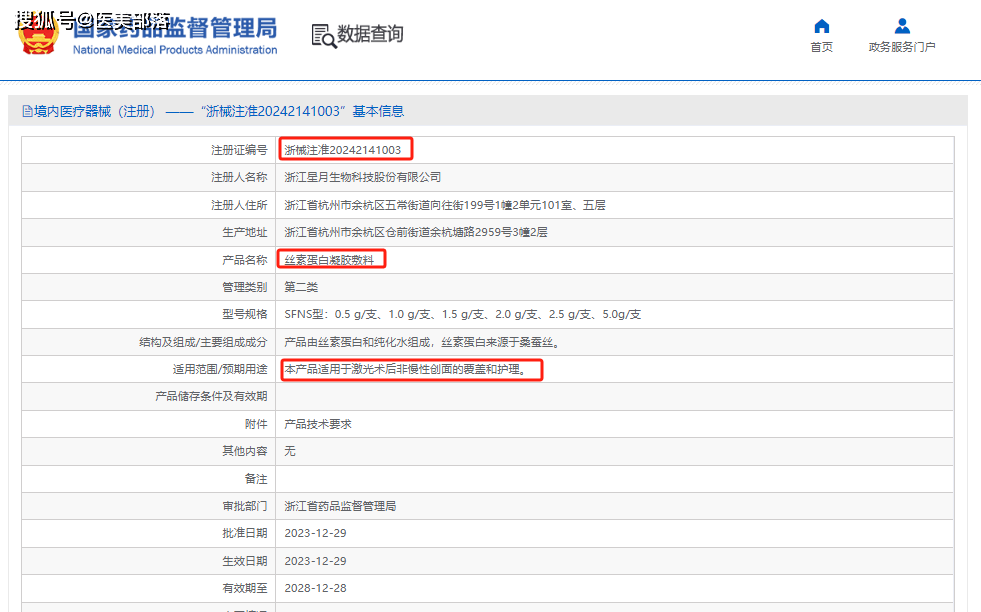Open the 政务服务门户 user icon
This screenshot has width=981, height=612.
tap(902, 26)
